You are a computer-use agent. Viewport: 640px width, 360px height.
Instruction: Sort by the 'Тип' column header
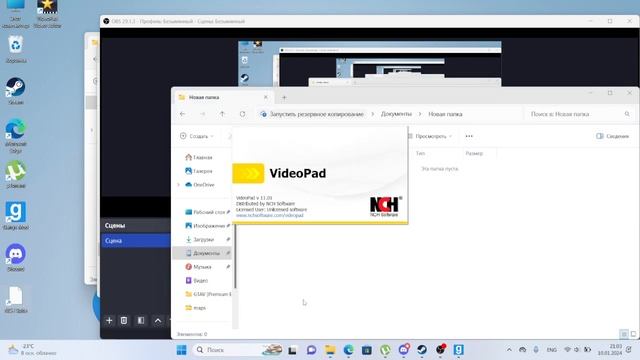click(420, 153)
